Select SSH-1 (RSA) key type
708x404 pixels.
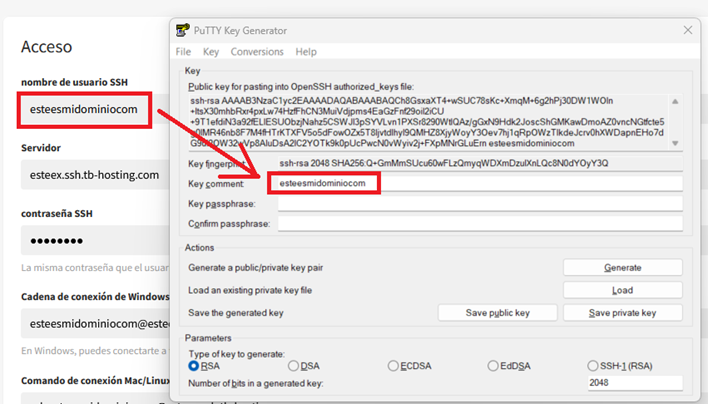click(593, 366)
